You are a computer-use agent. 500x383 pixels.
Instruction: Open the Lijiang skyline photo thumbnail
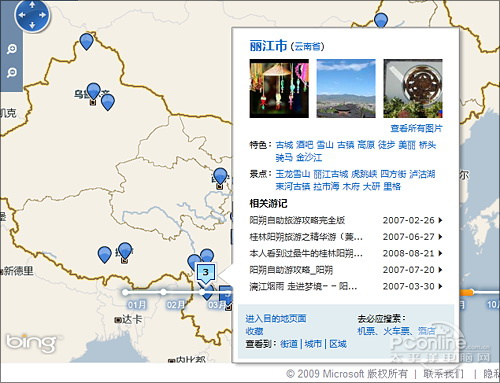pos(346,88)
